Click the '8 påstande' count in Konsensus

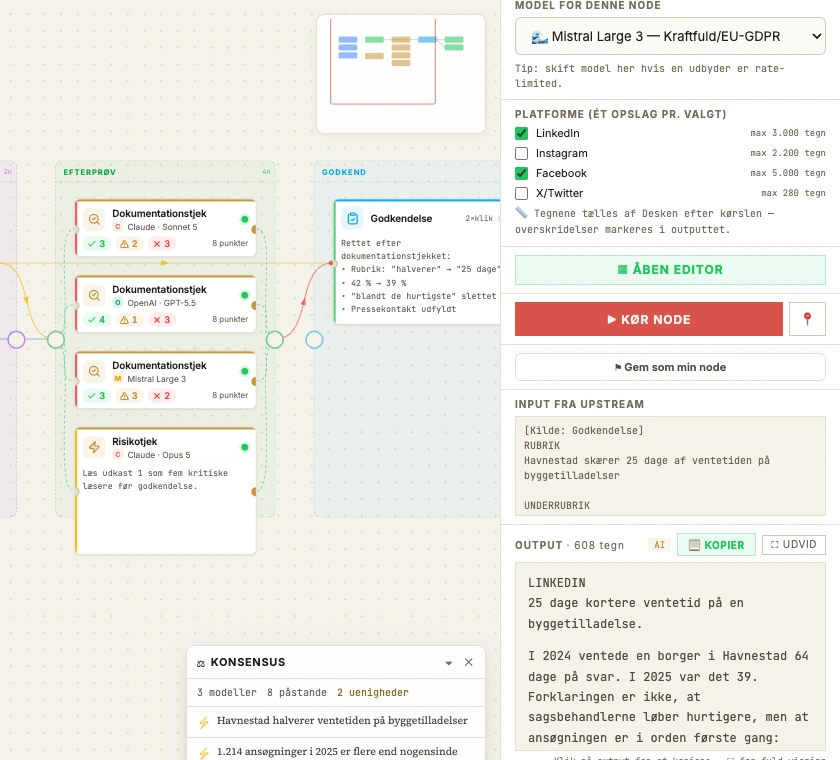(297, 693)
